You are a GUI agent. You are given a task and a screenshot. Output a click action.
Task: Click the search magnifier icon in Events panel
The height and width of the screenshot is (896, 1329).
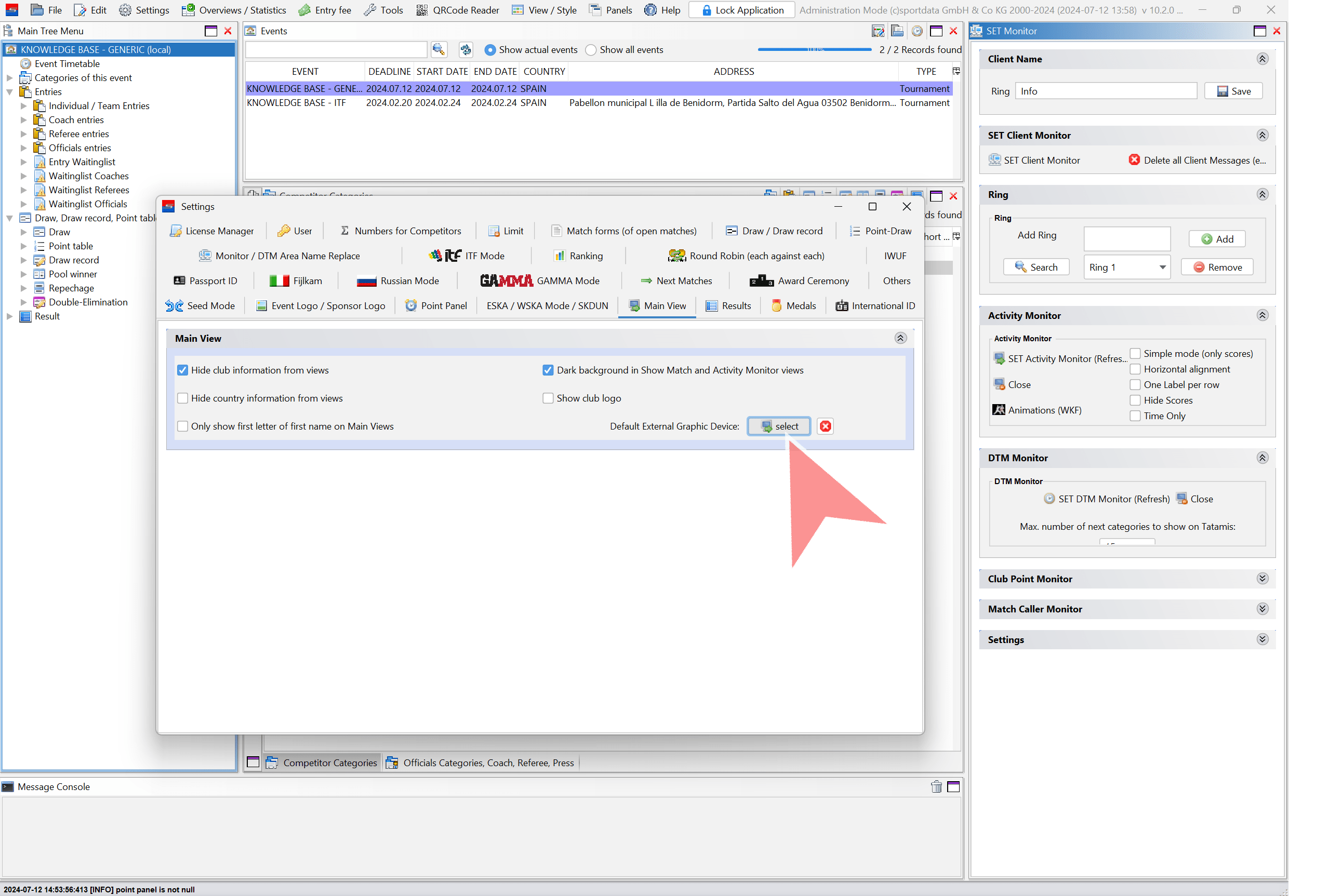tap(438, 50)
